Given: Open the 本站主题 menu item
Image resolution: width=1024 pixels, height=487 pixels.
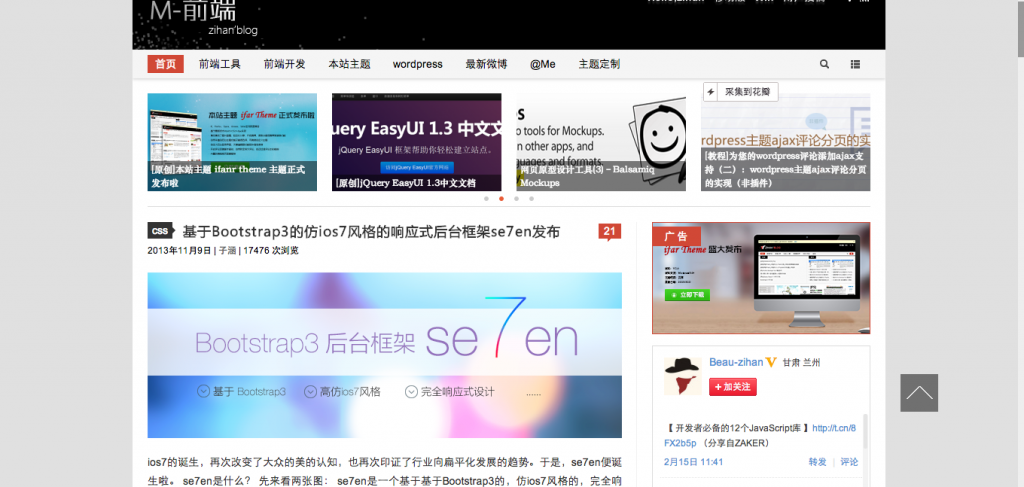Looking at the screenshot, I should point(349,64).
